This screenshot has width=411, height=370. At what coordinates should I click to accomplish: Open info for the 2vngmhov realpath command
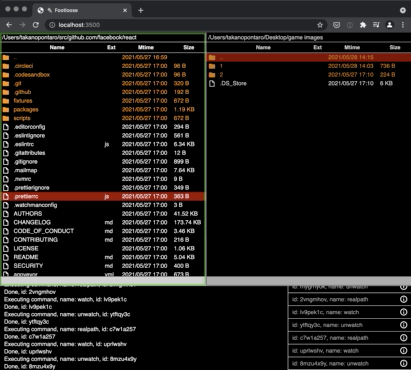[x=403, y=299]
